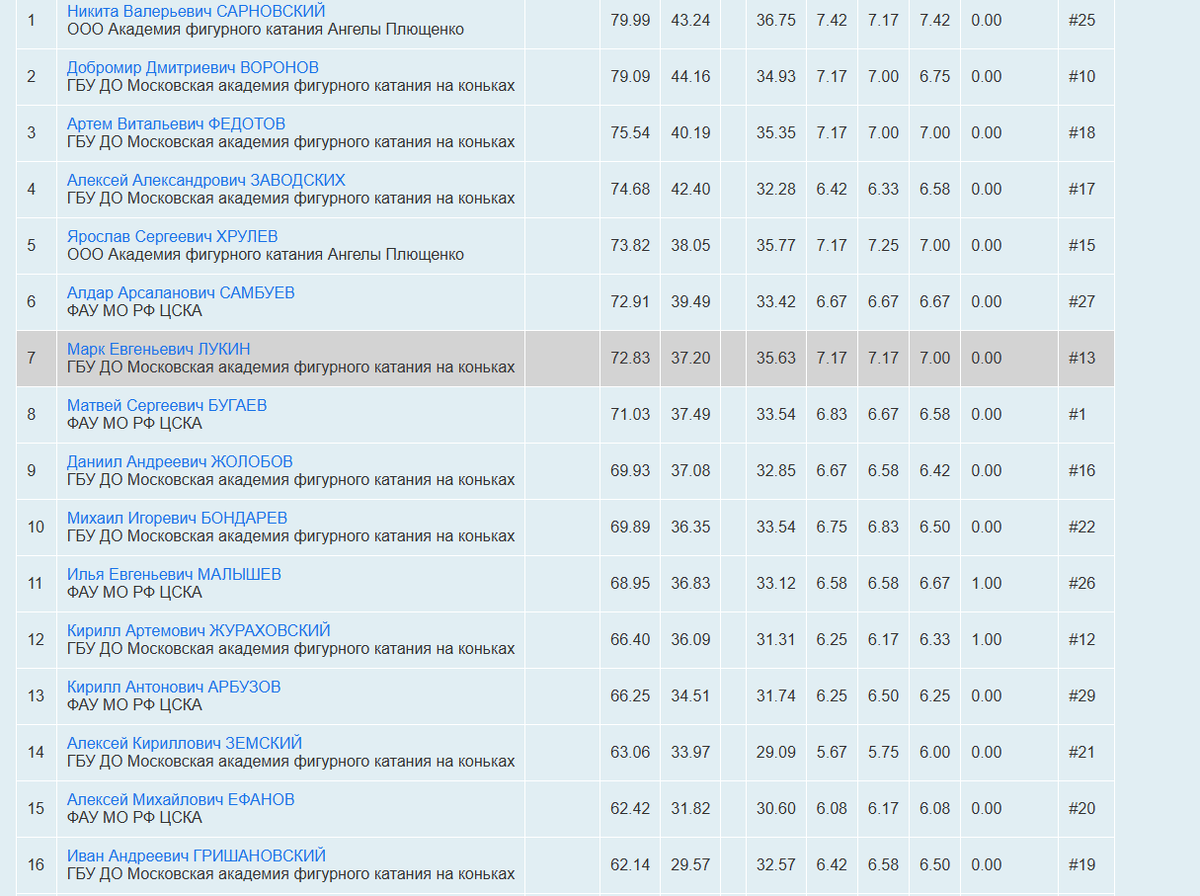Click Марк Евгеньевич ЛУКИН name link

click(159, 349)
